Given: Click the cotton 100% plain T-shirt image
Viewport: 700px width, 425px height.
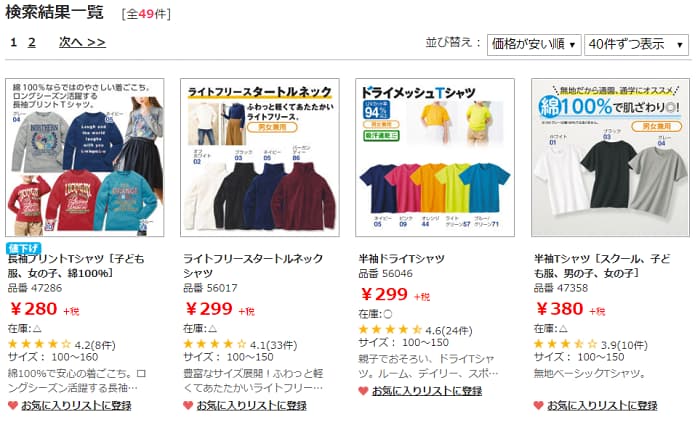Looking at the screenshot, I should pos(610,158).
